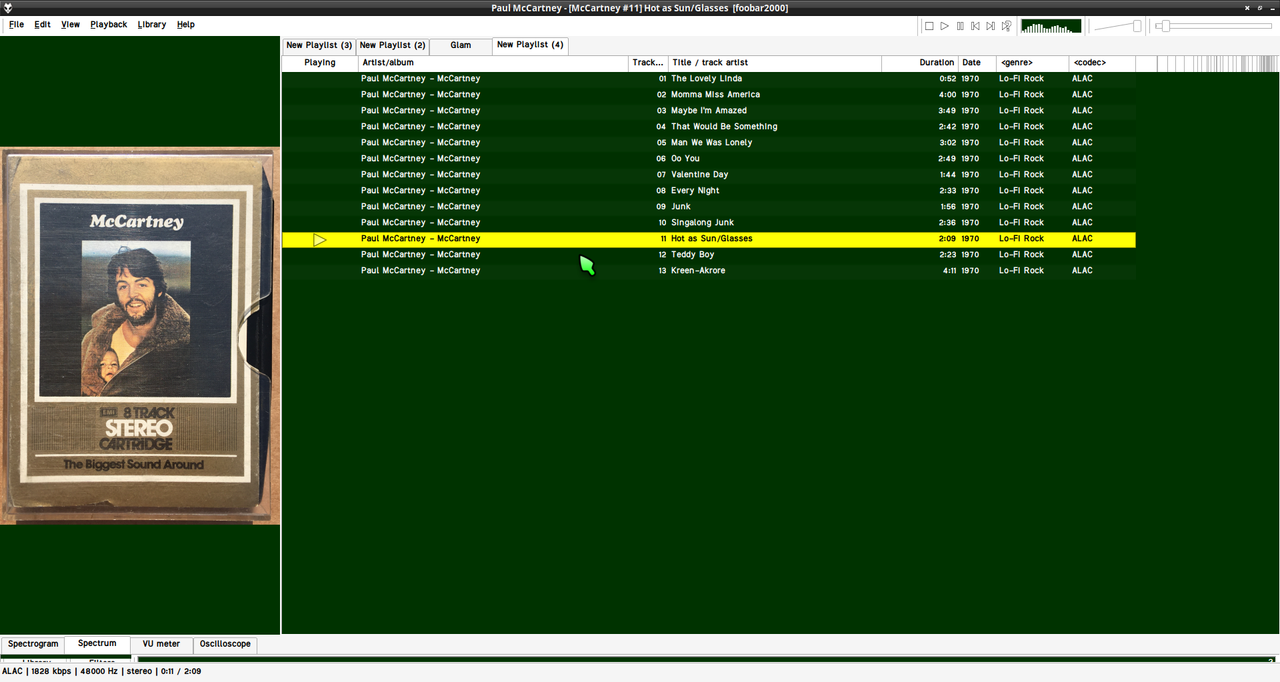Open the Library menu
Screen dimensions: 1280x682
pyautogui.click(x=152, y=24)
